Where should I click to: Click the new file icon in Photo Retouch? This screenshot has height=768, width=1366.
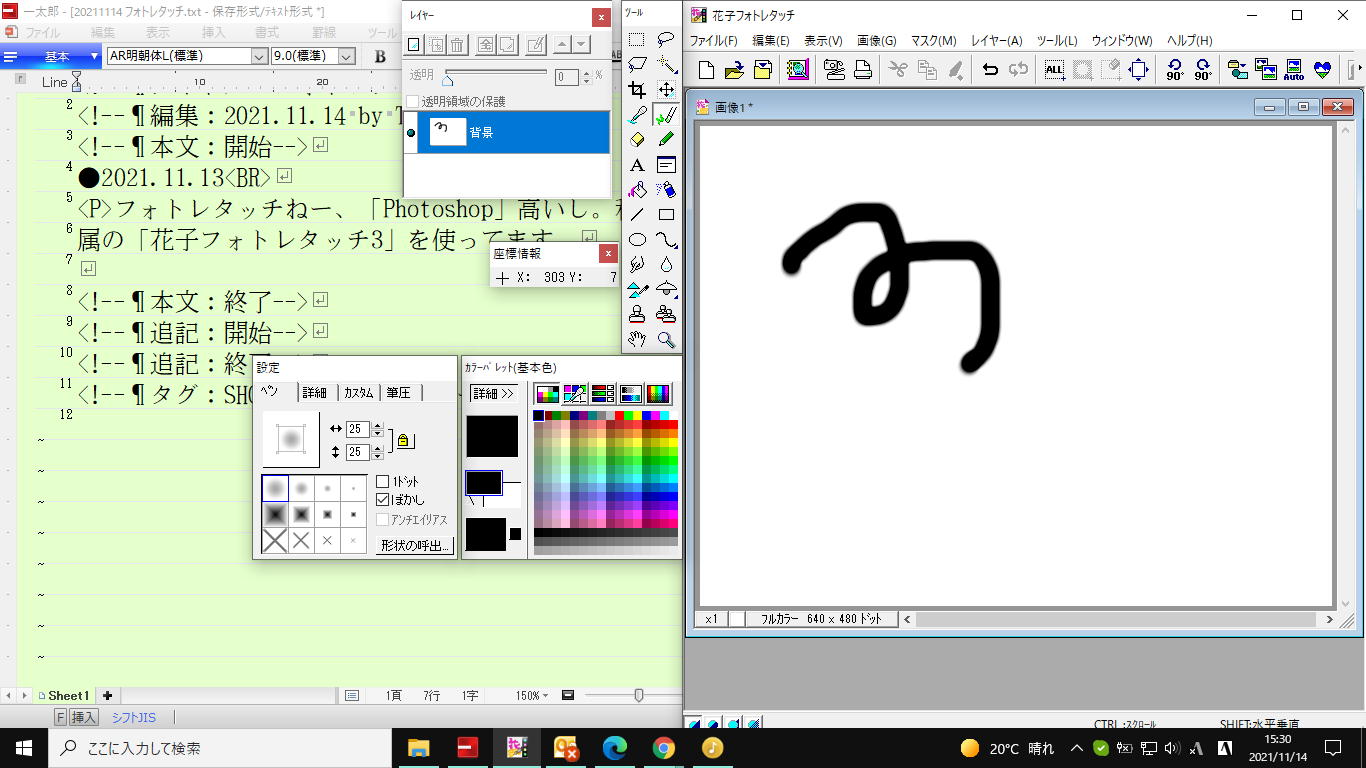pos(706,70)
